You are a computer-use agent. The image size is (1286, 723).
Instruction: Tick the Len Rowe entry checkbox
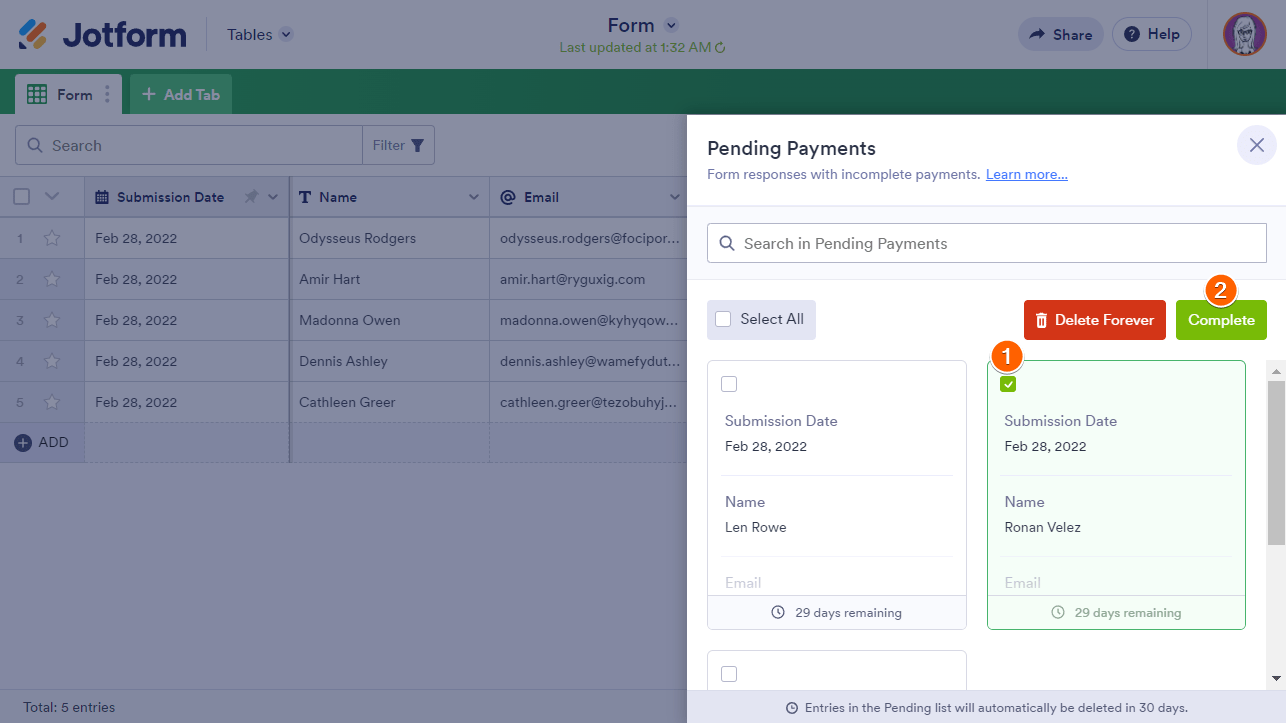click(729, 384)
